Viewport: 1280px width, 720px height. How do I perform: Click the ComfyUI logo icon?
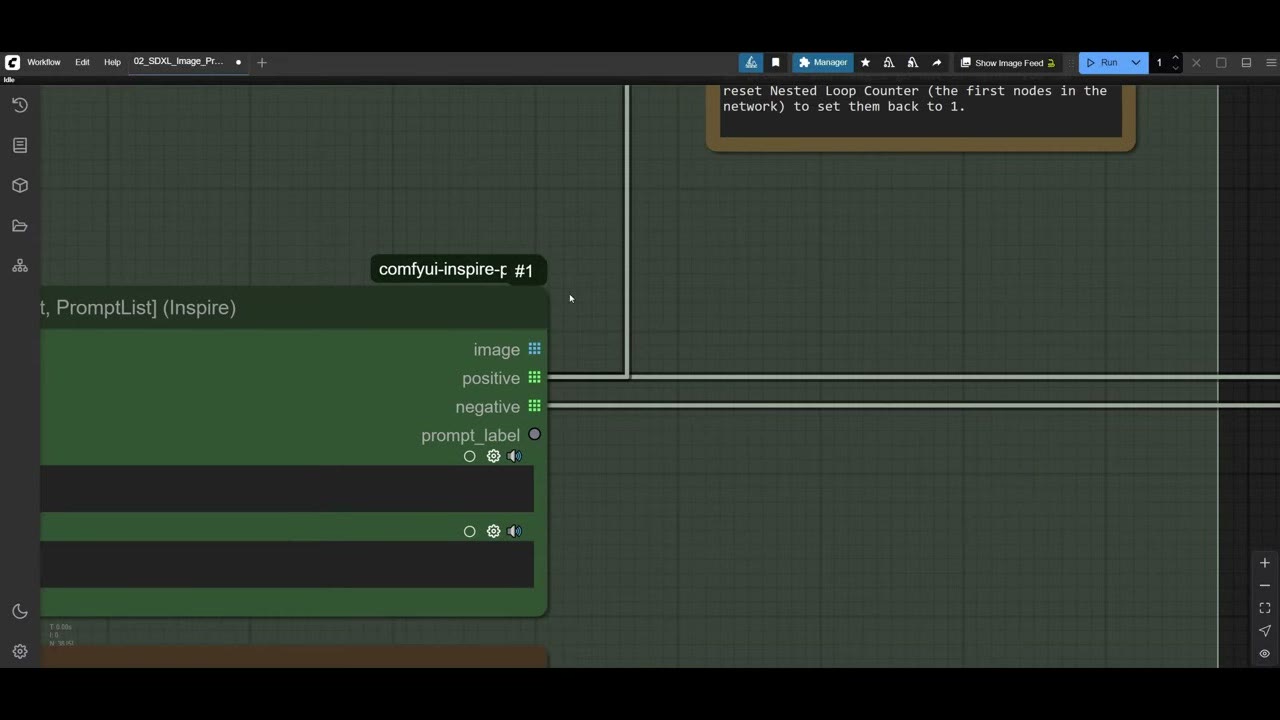12,62
